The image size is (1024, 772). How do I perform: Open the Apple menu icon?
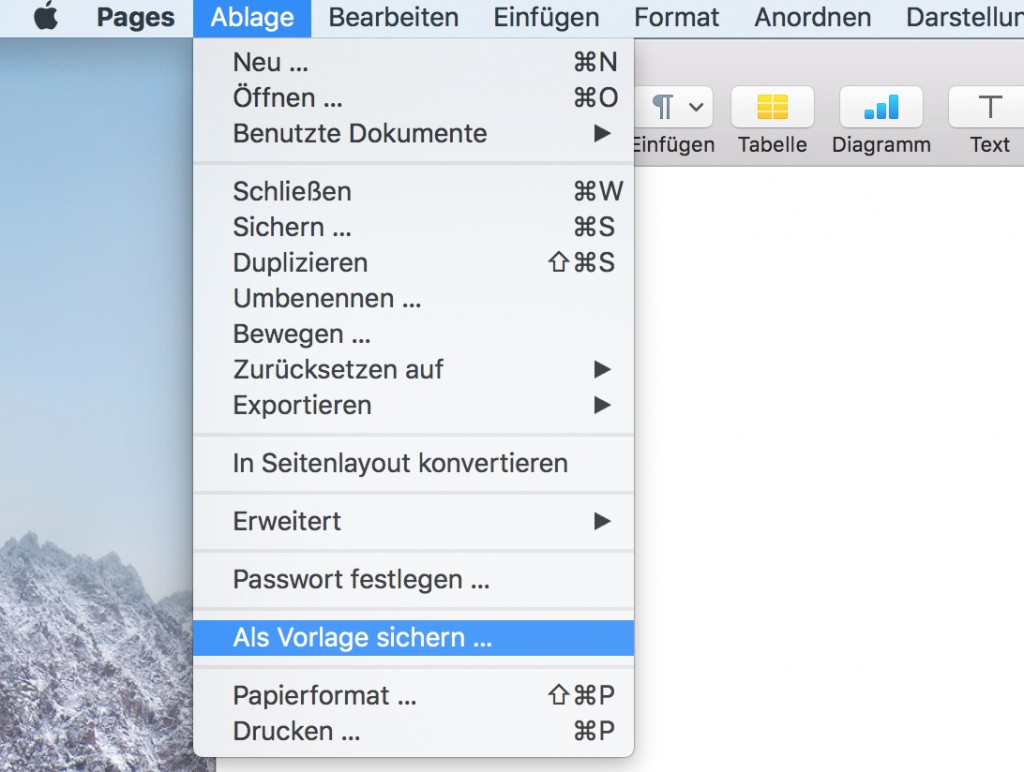pyautogui.click(x=45, y=18)
